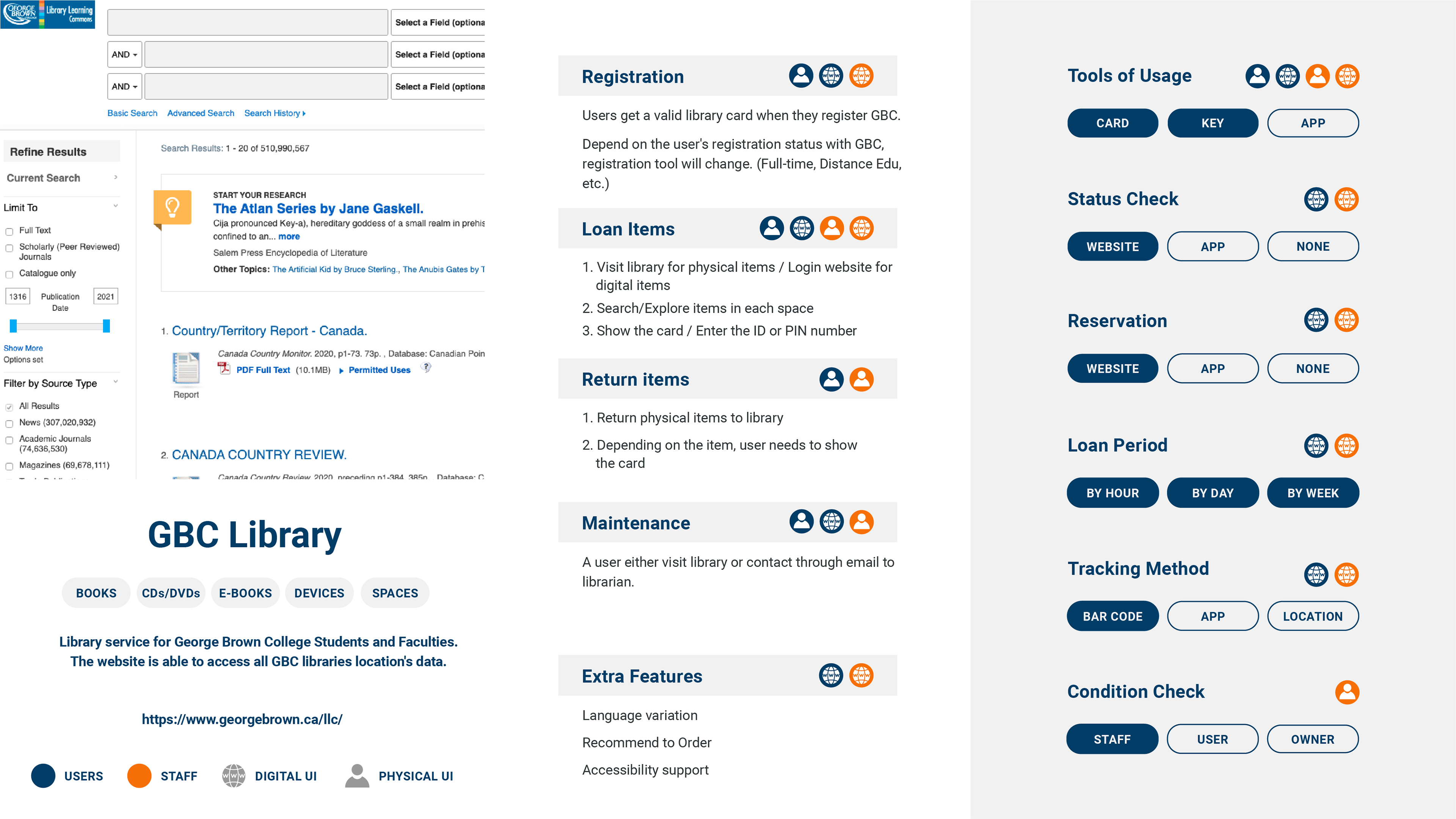Image resolution: width=1456 pixels, height=819 pixels.
Task: Click the CARD button under Tools of Usage
Action: (x=1112, y=122)
